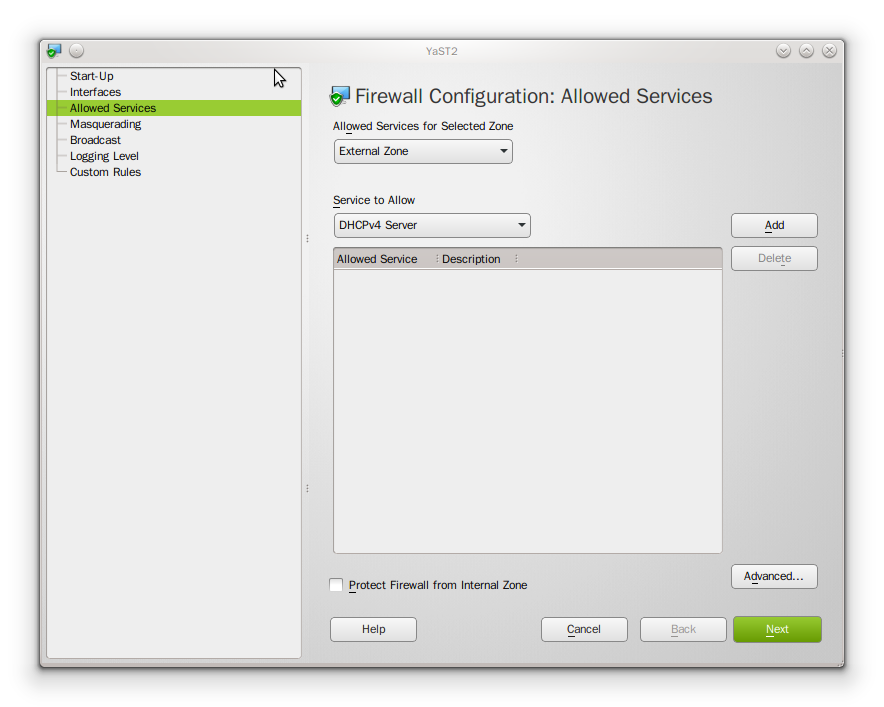This screenshot has height=707, width=884.
Task: Select Interfaces in the sidebar
Action: [95, 92]
